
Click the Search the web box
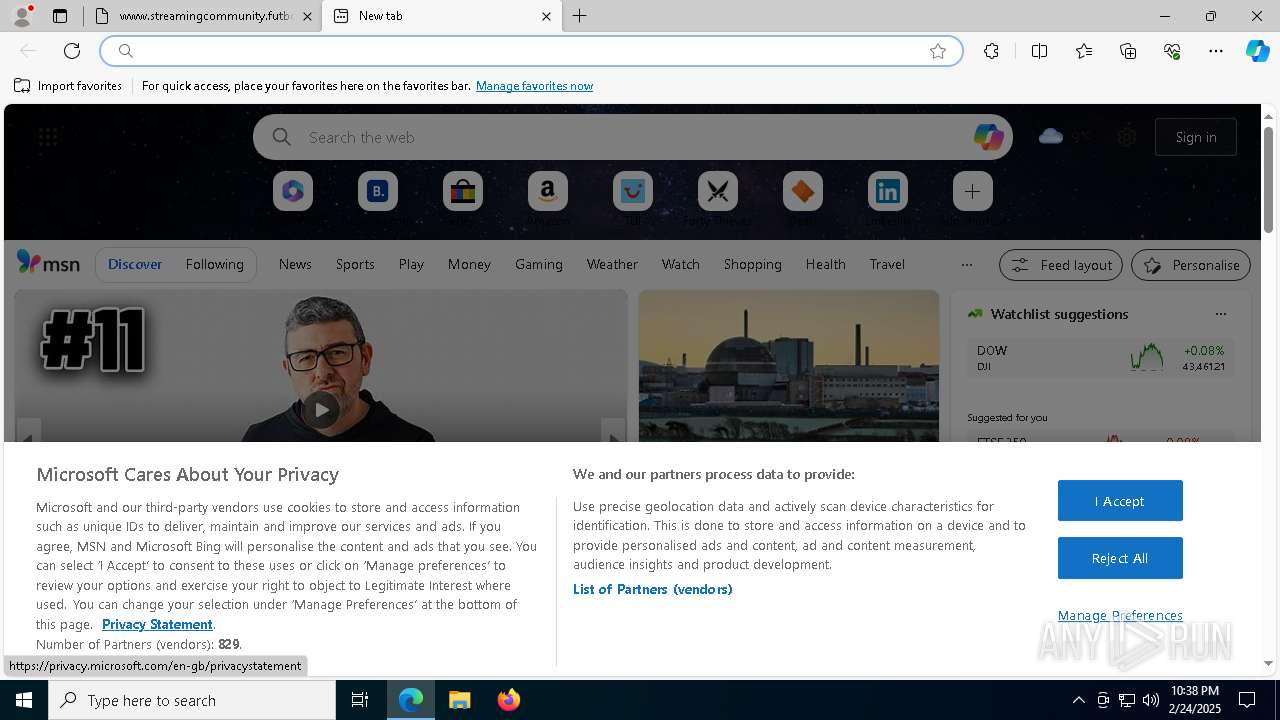point(632,137)
